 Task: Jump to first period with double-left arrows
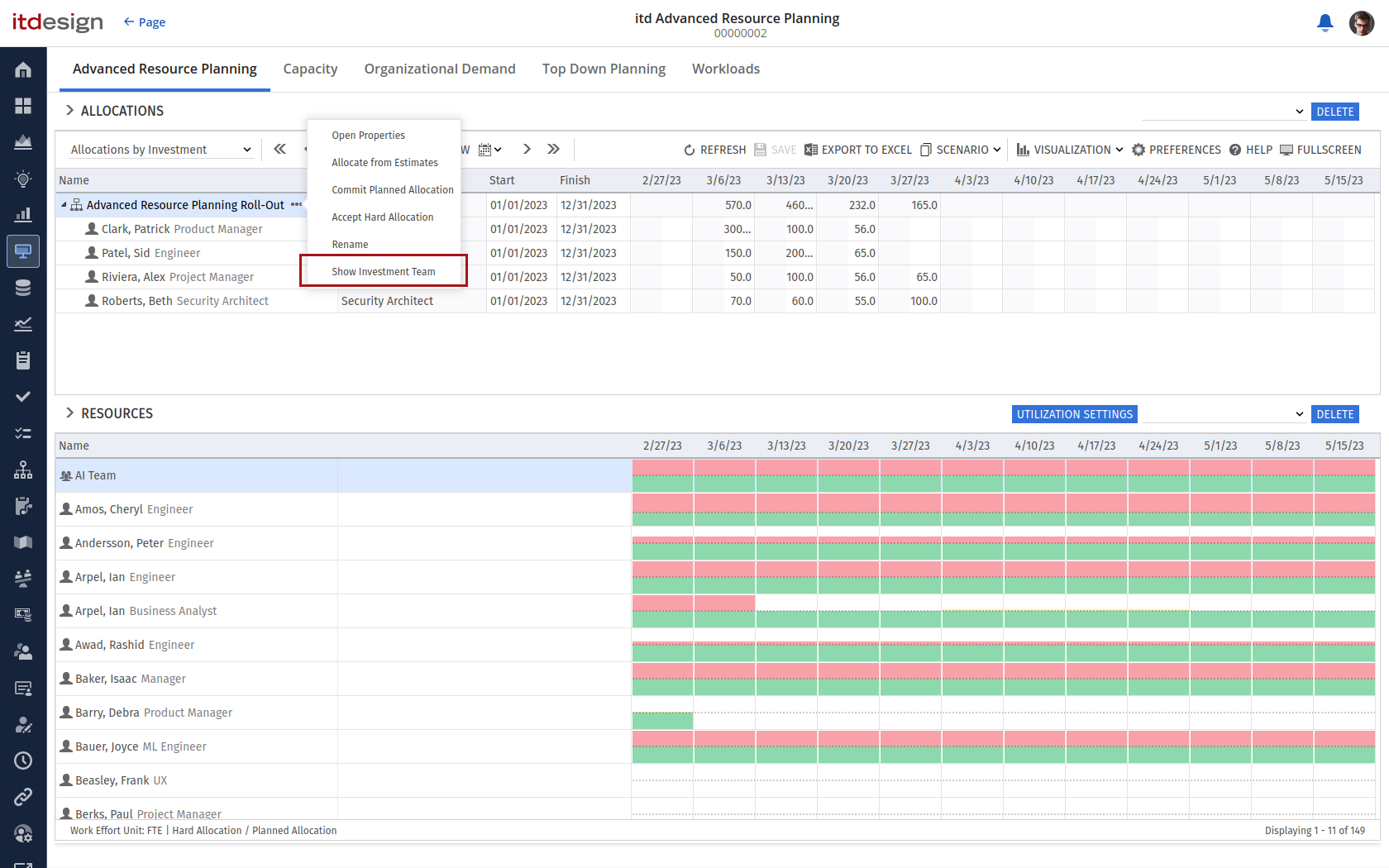pyautogui.click(x=279, y=150)
